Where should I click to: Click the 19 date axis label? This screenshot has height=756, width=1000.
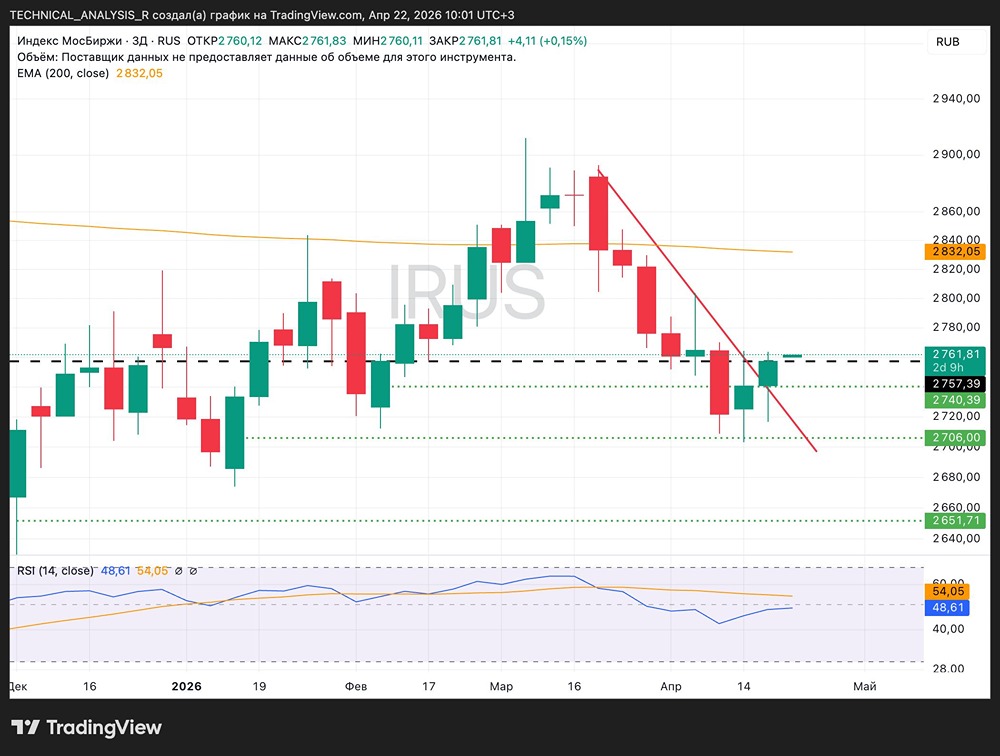tap(259, 686)
